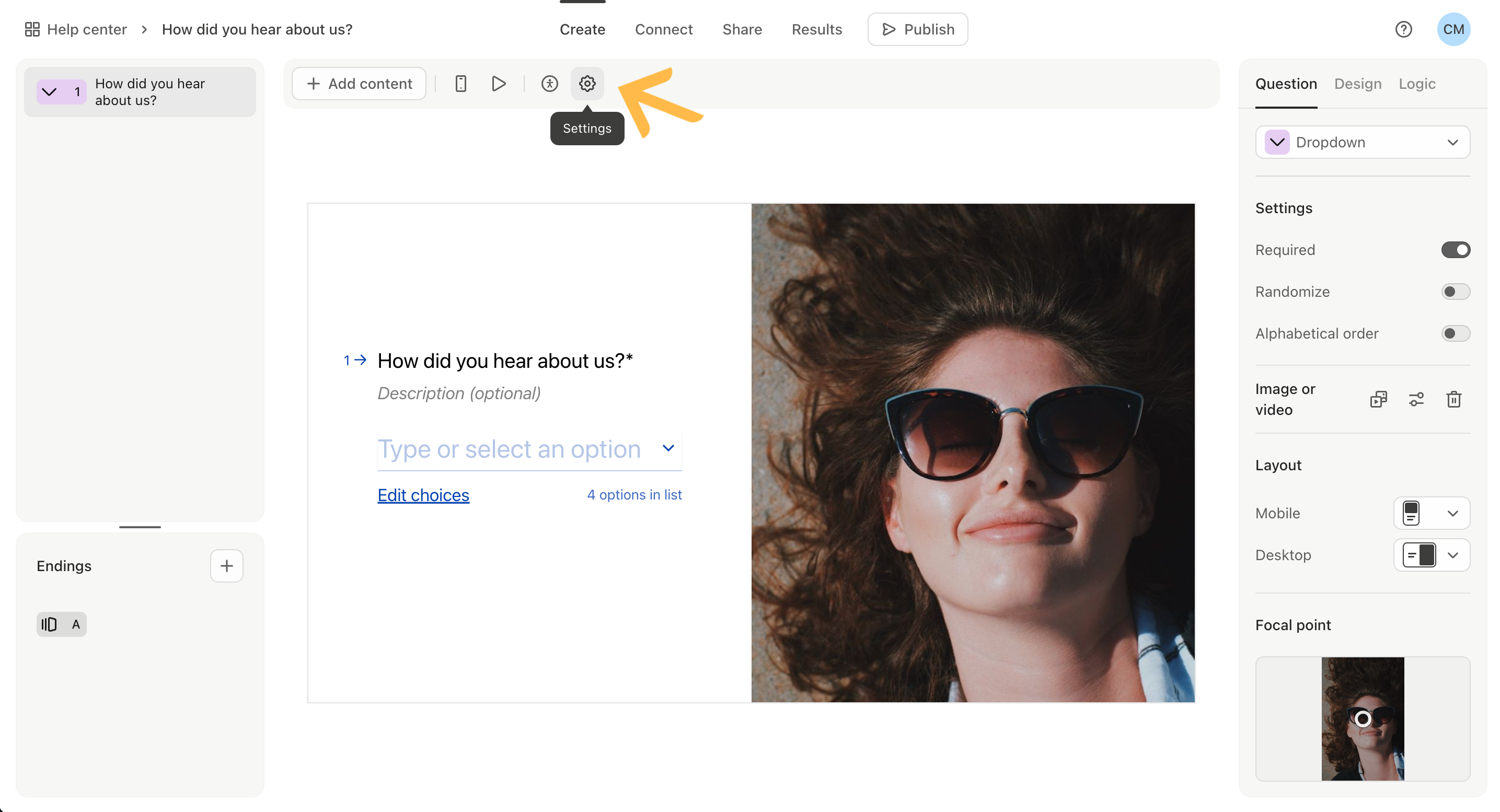Image resolution: width=1500 pixels, height=812 pixels.
Task: Open the Settings gear icon
Action: 587,84
